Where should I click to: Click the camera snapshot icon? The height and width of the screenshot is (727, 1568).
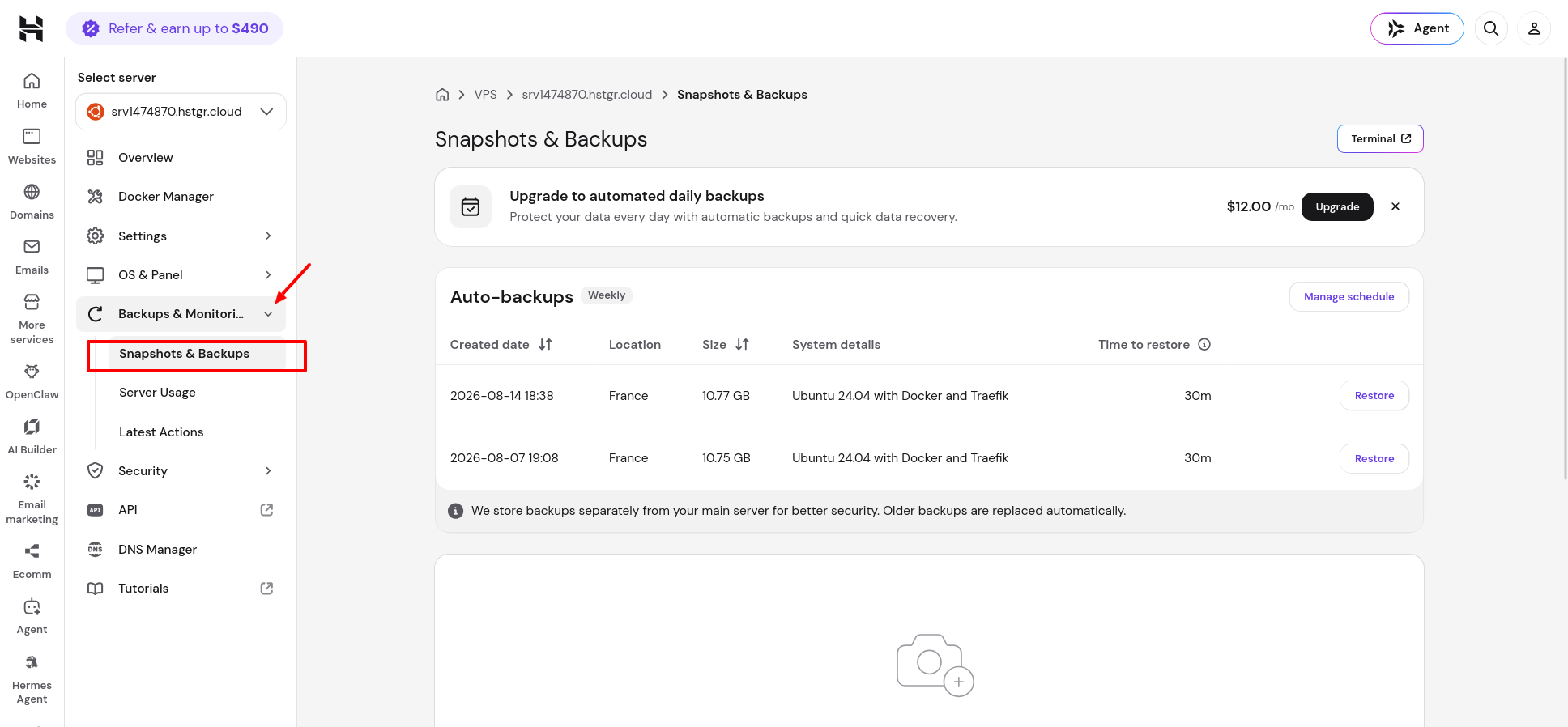tap(935, 665)
